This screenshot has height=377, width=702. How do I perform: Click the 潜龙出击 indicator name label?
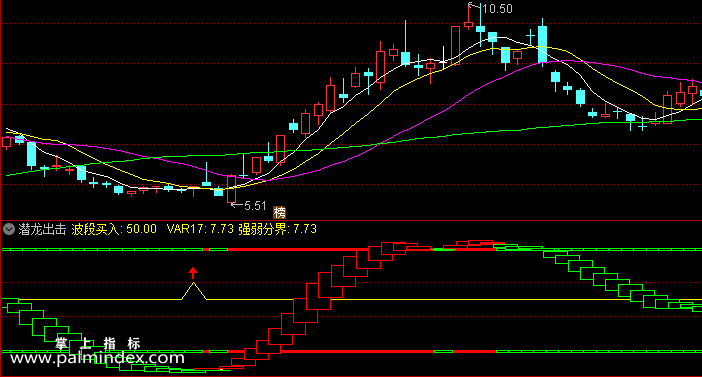pos(43,229)
